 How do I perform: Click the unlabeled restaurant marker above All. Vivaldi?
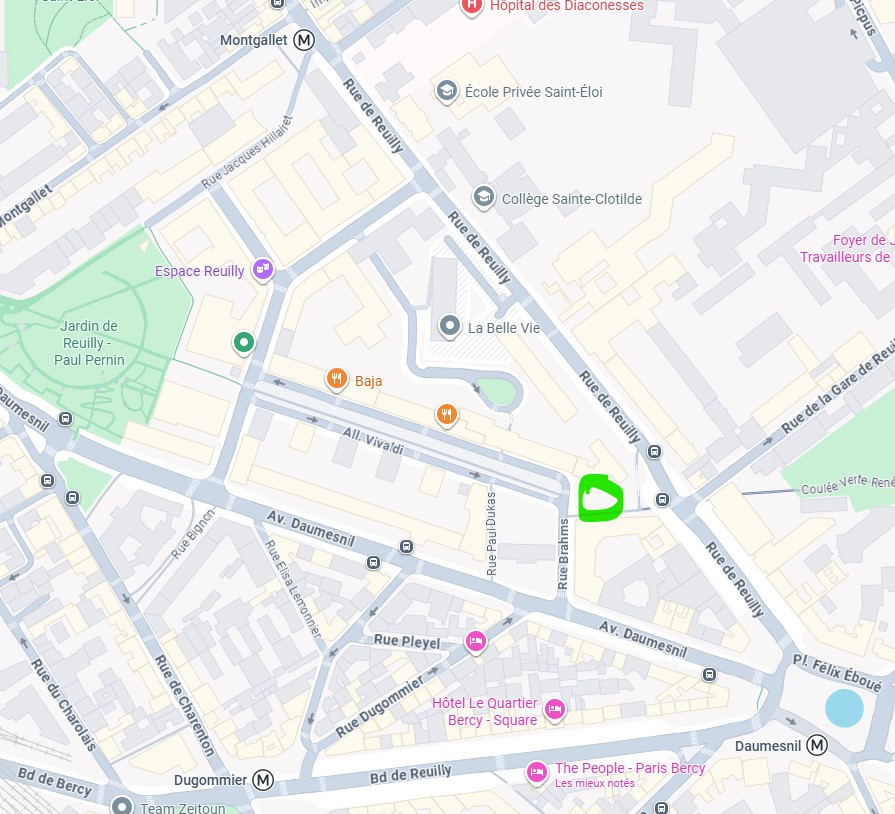tap(447, 415)
